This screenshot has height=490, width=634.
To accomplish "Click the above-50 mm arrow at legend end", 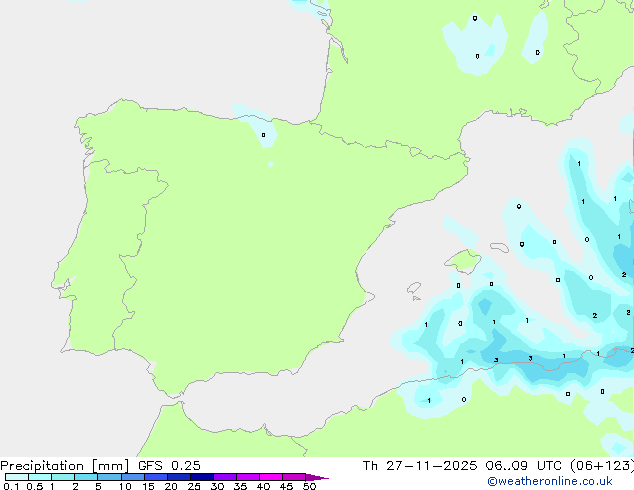I will [317, 477].
